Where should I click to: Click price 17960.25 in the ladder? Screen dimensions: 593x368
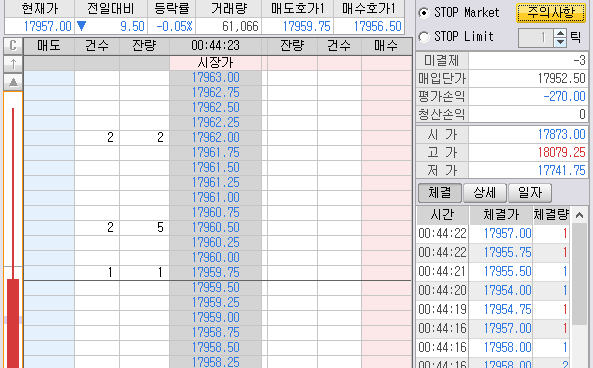pyautogui.click(x=216, y=243)
